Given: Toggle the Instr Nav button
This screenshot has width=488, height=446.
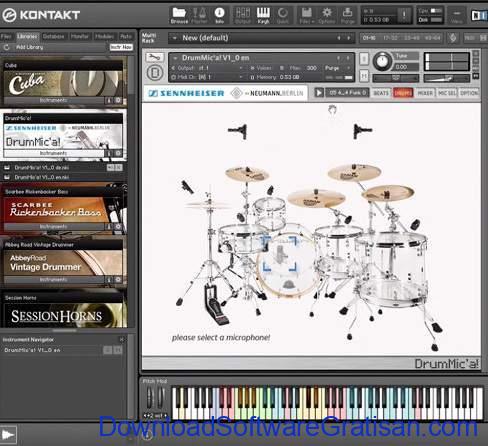Looking at the screenshot, I should click(121, 47).
